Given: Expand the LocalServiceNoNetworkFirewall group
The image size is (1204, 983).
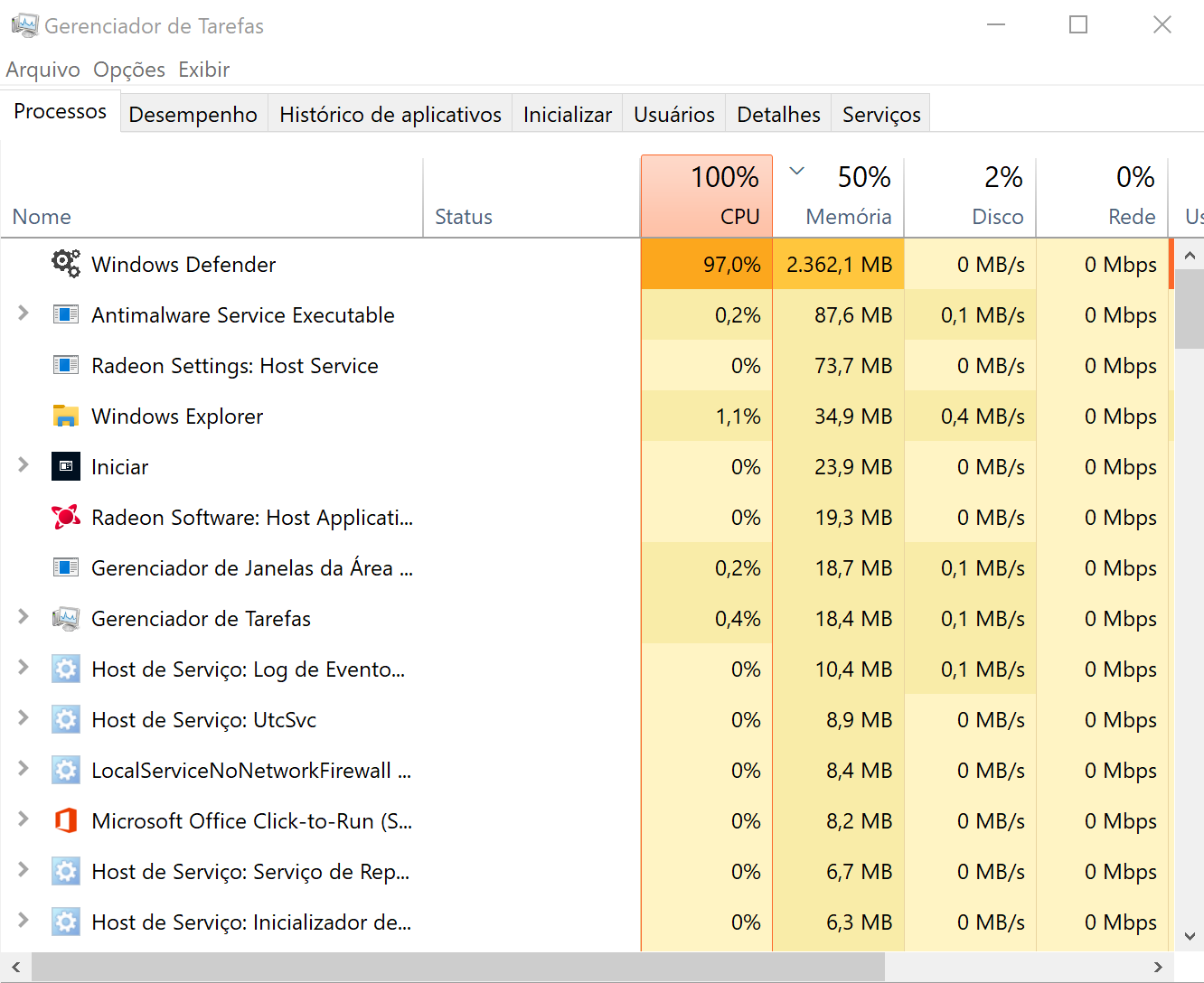Looking at the screenshot, I should [x=24, y=768].
